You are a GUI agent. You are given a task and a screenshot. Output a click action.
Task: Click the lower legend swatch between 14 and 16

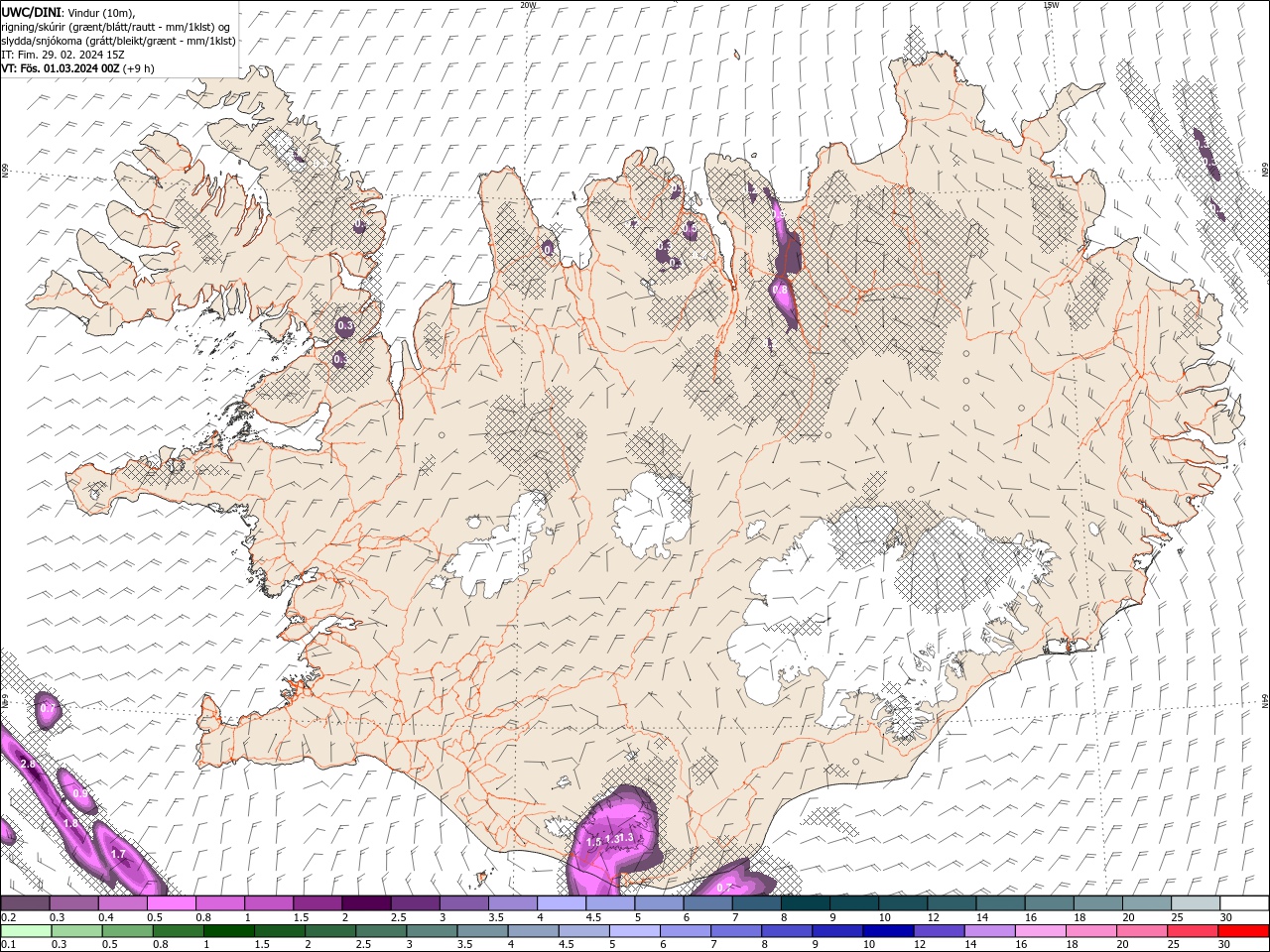coord(990,931)
